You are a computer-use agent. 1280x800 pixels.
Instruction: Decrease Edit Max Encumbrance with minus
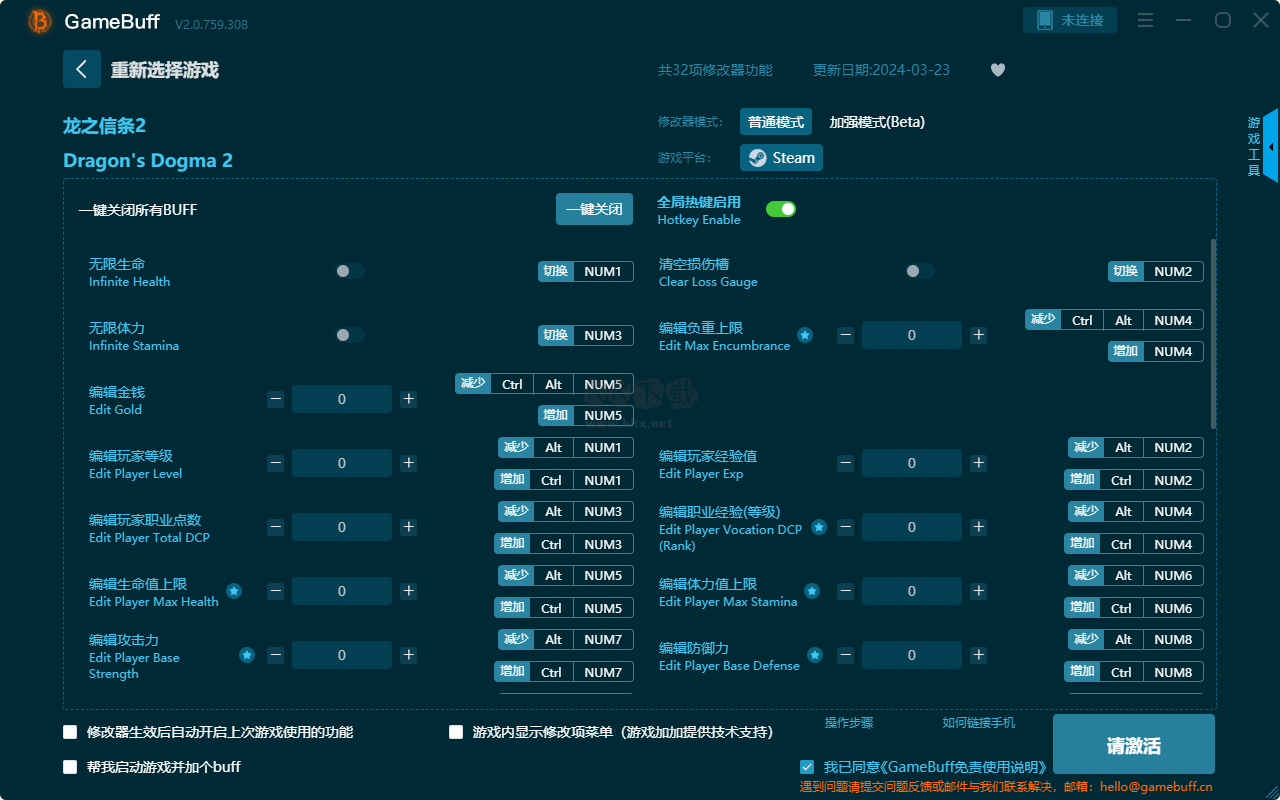[846, 335]
